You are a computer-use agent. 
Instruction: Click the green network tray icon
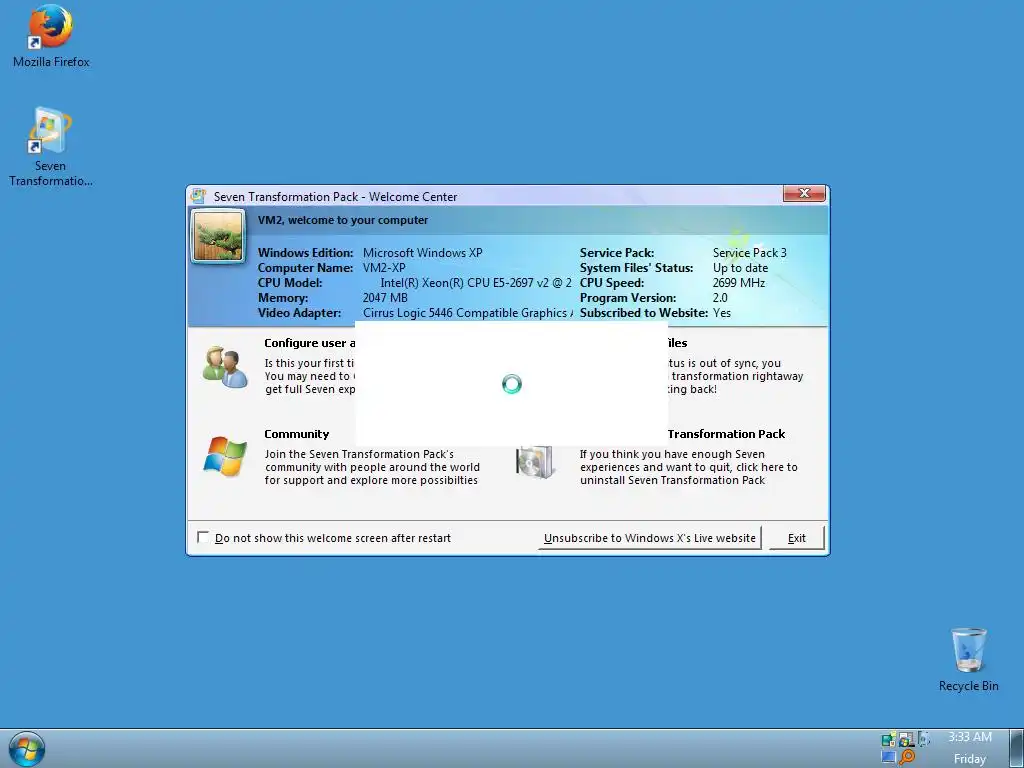coord(889,738)
